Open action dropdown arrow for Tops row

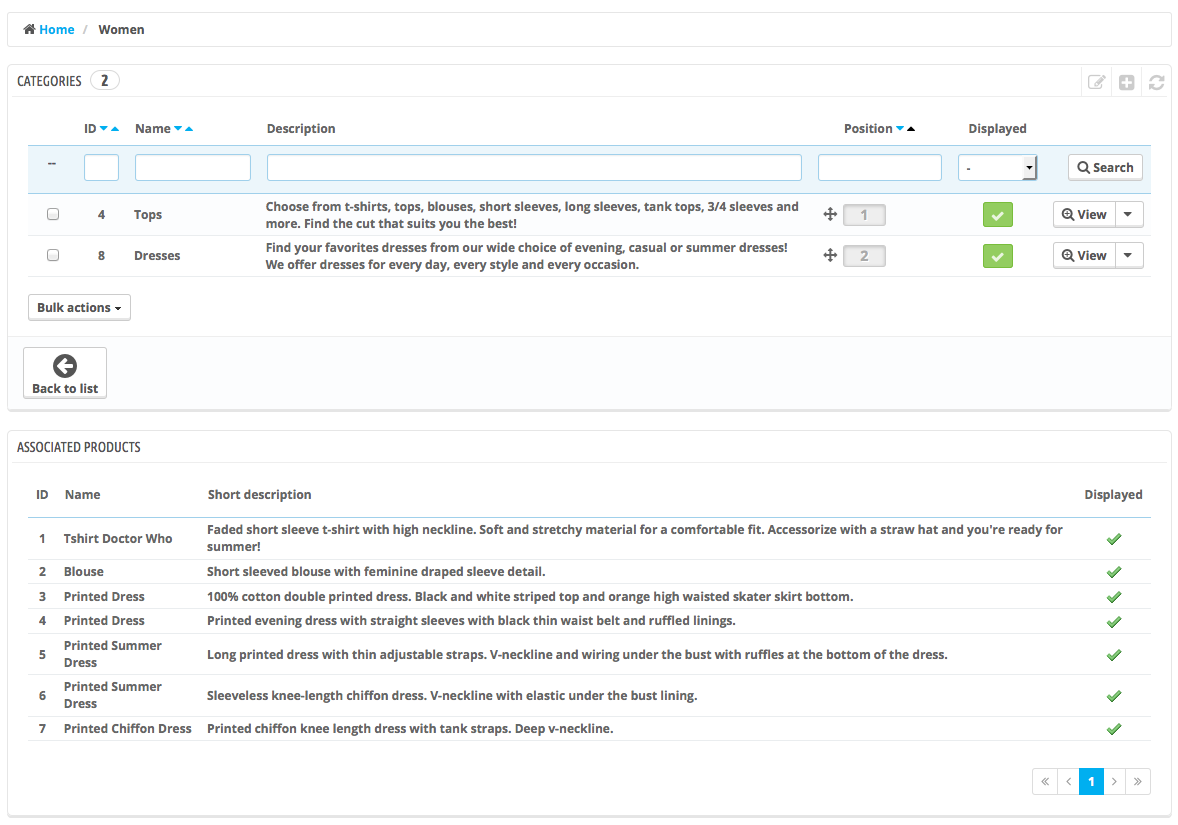1129,215
